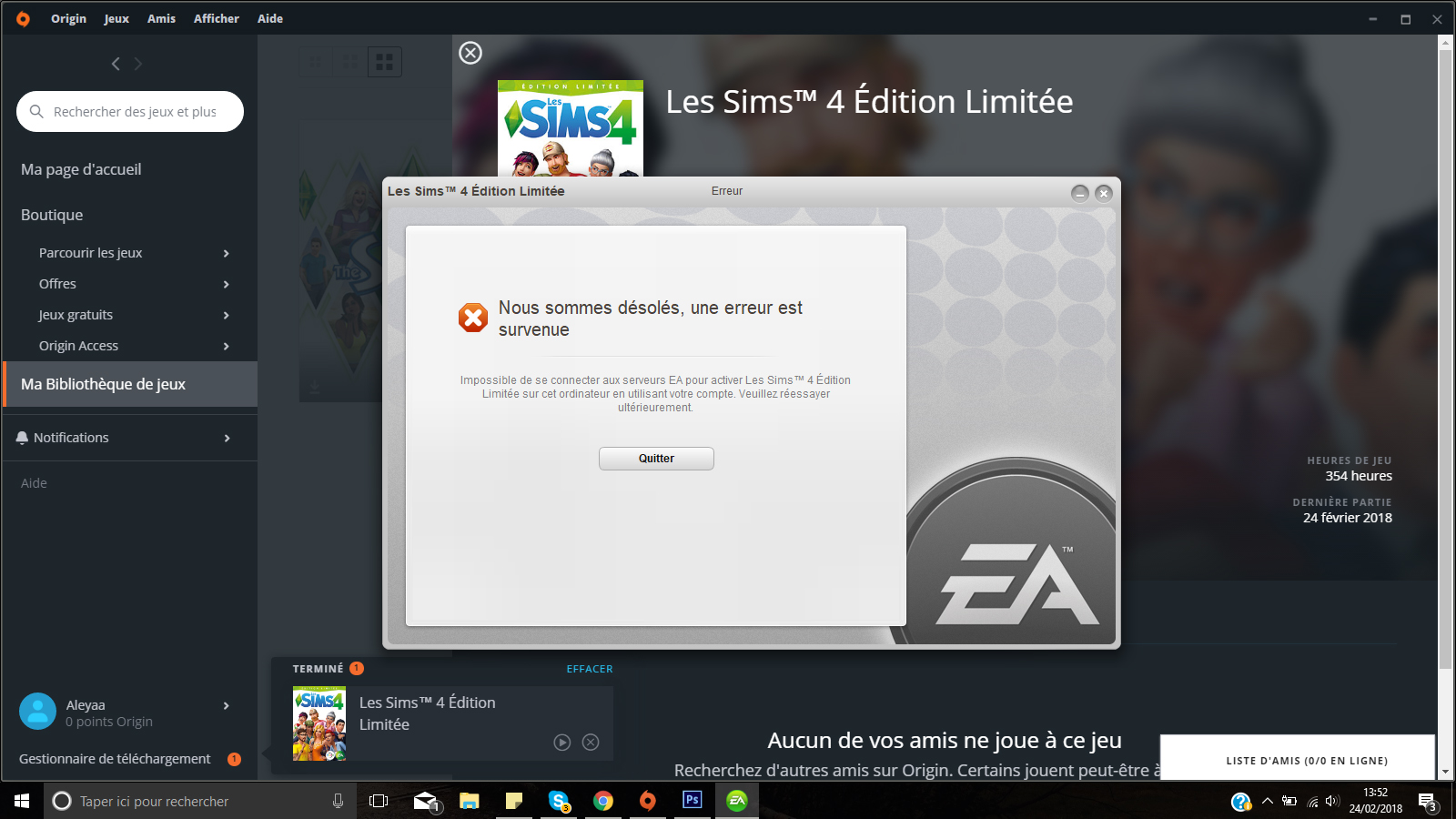Screen dimensions: 1456x819
Task: Click the Aleyaa profile avatar
Action: point(37,711)
